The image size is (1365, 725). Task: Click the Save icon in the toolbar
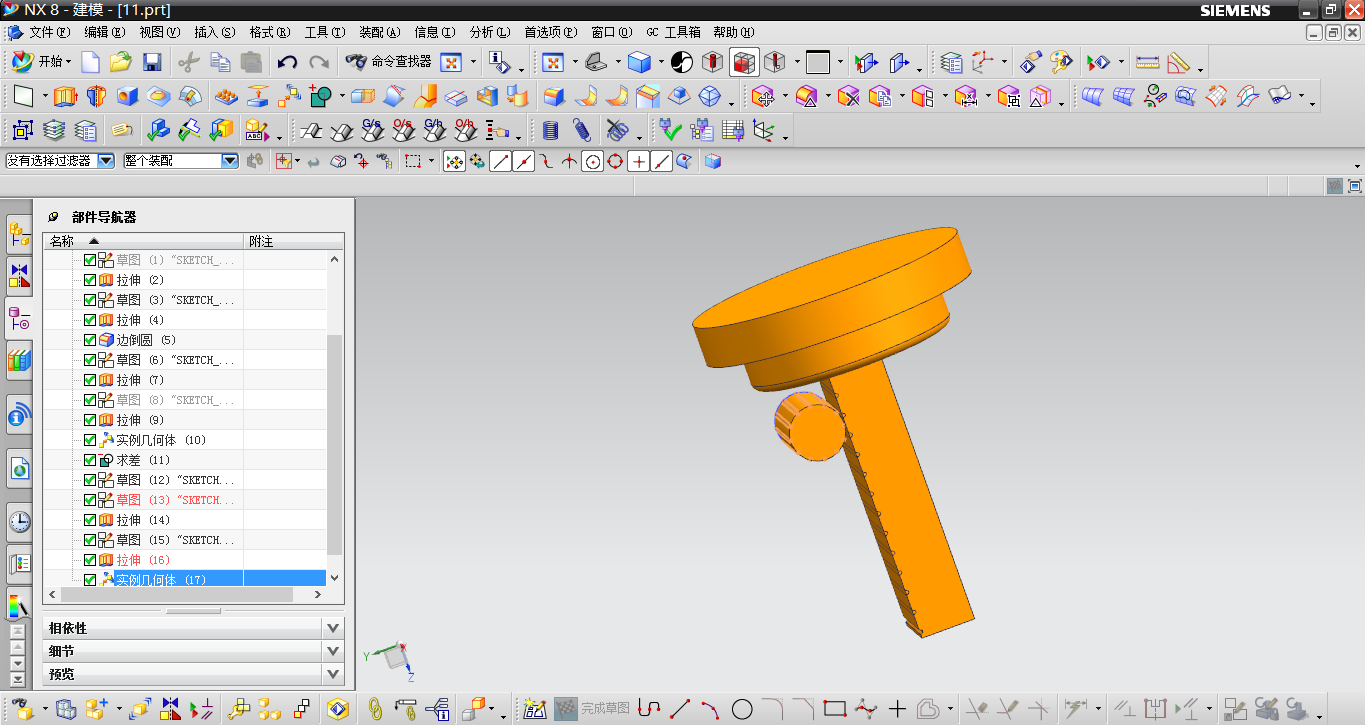click(152, 63)
